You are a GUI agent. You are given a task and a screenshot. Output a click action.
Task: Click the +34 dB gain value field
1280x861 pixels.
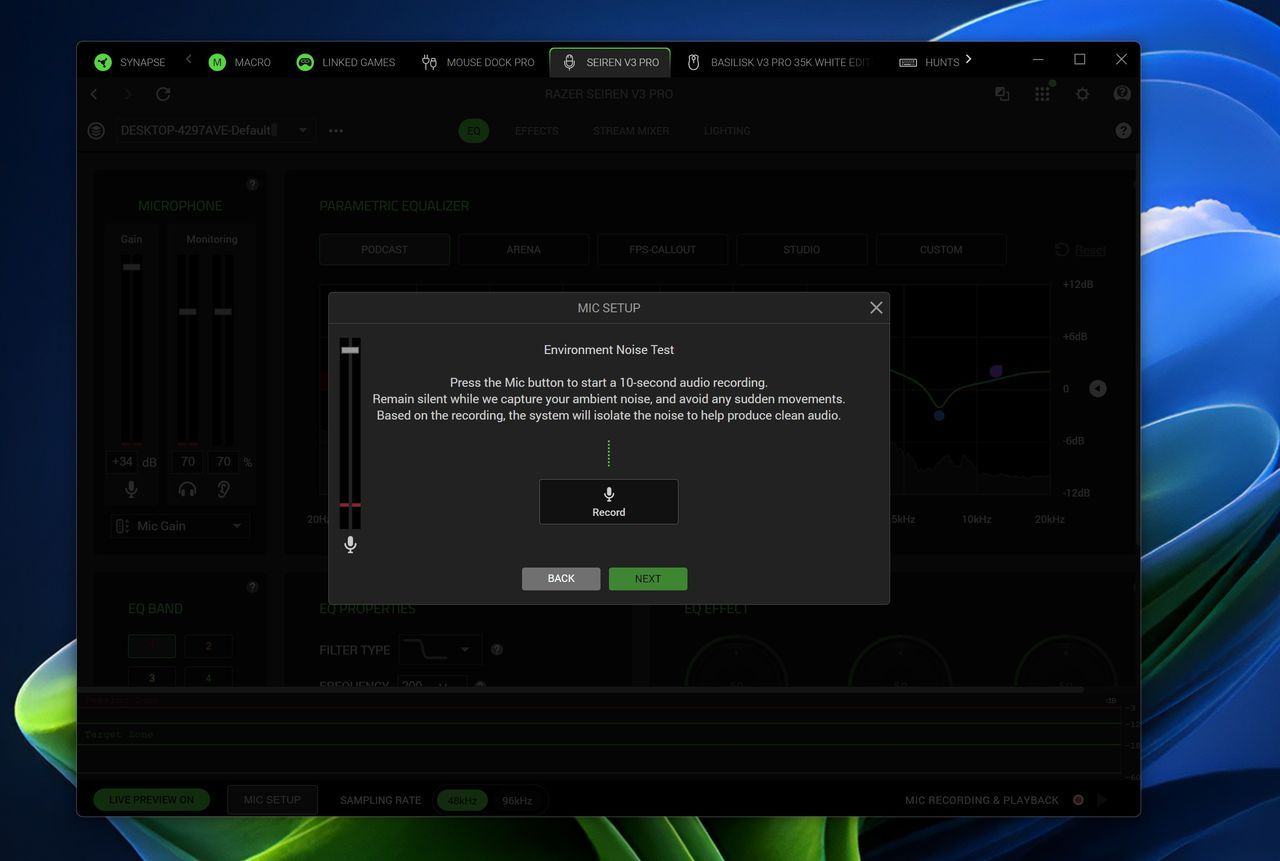122,462
